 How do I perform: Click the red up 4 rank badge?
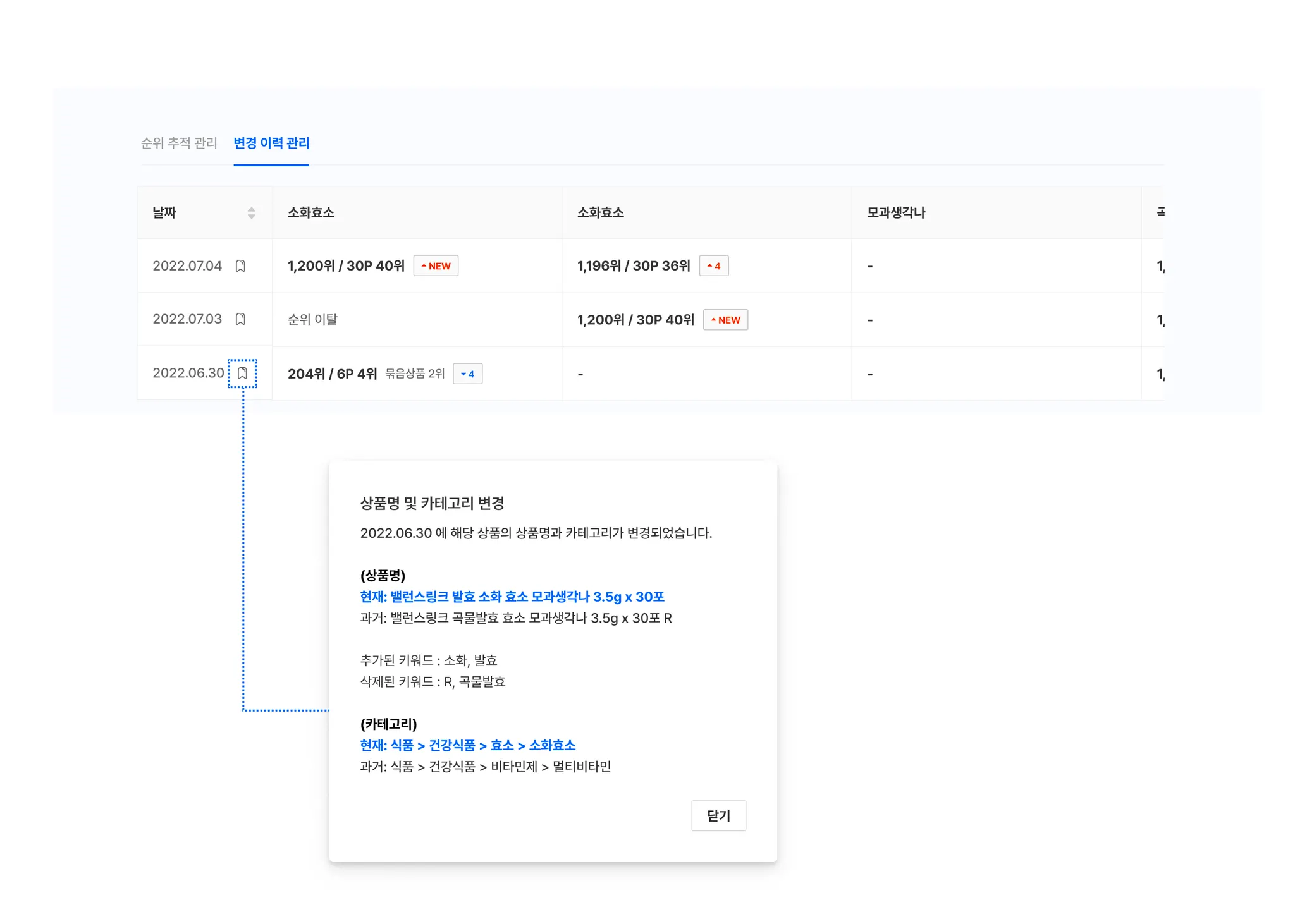click(714, 266)
